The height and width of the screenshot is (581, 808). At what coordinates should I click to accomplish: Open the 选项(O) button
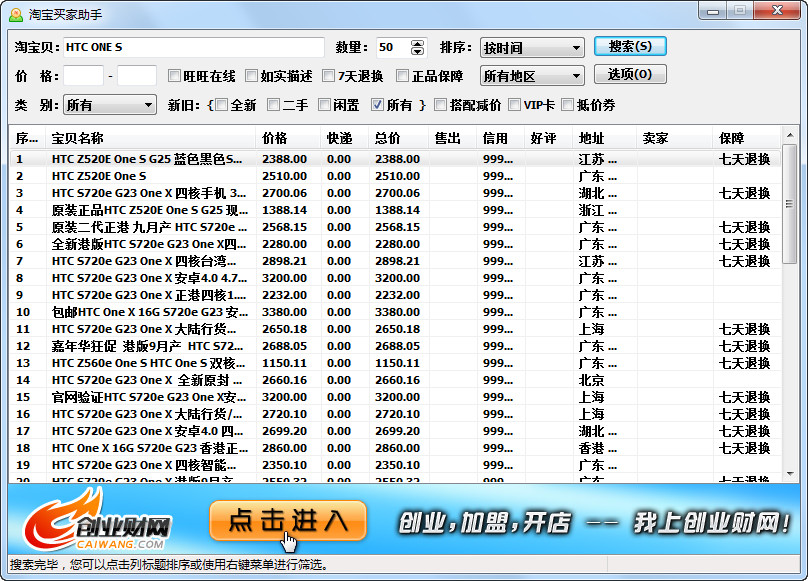630,74
